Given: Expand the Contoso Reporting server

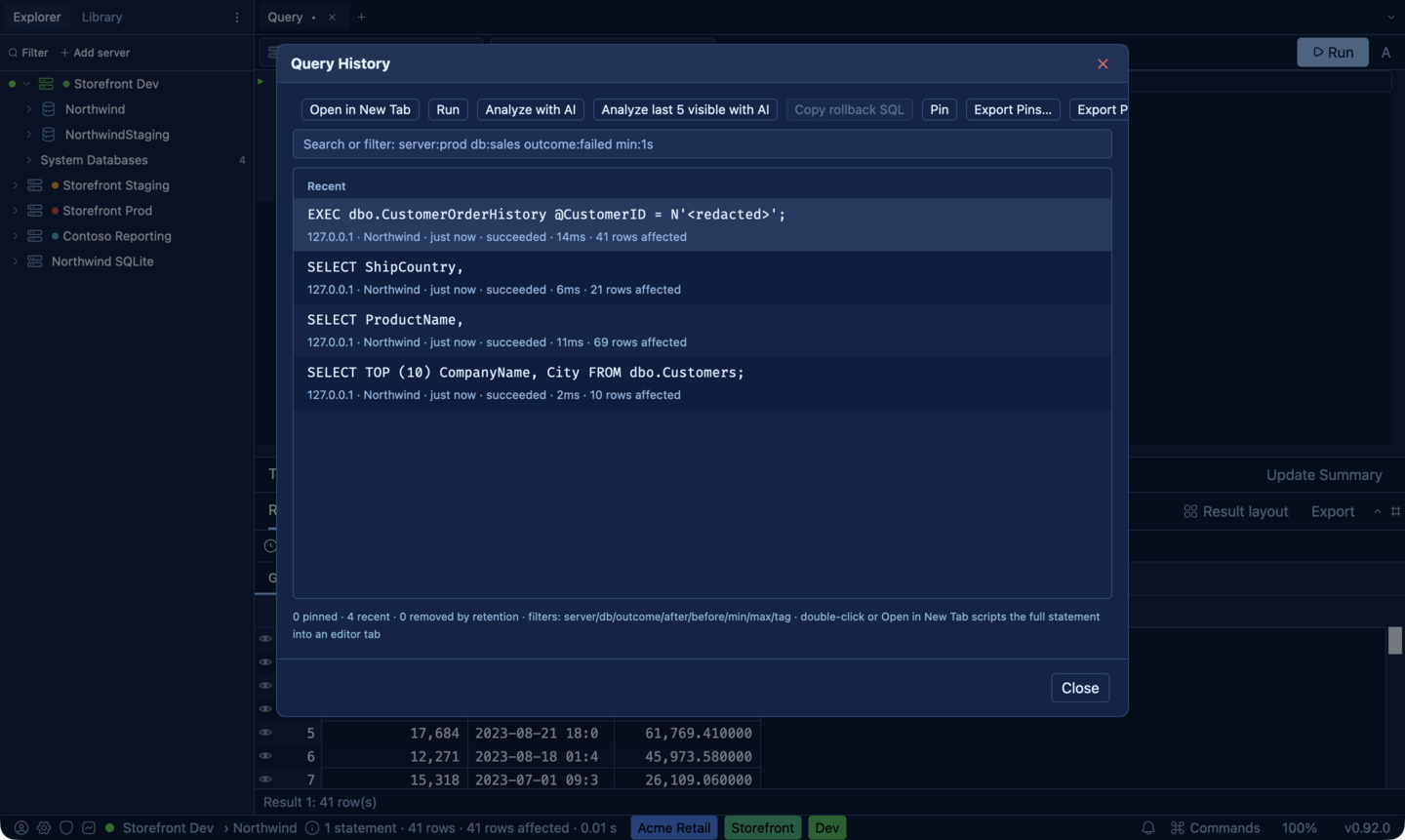Looking at the screenshot, I should pyautogui.click(x=15, y=236).
